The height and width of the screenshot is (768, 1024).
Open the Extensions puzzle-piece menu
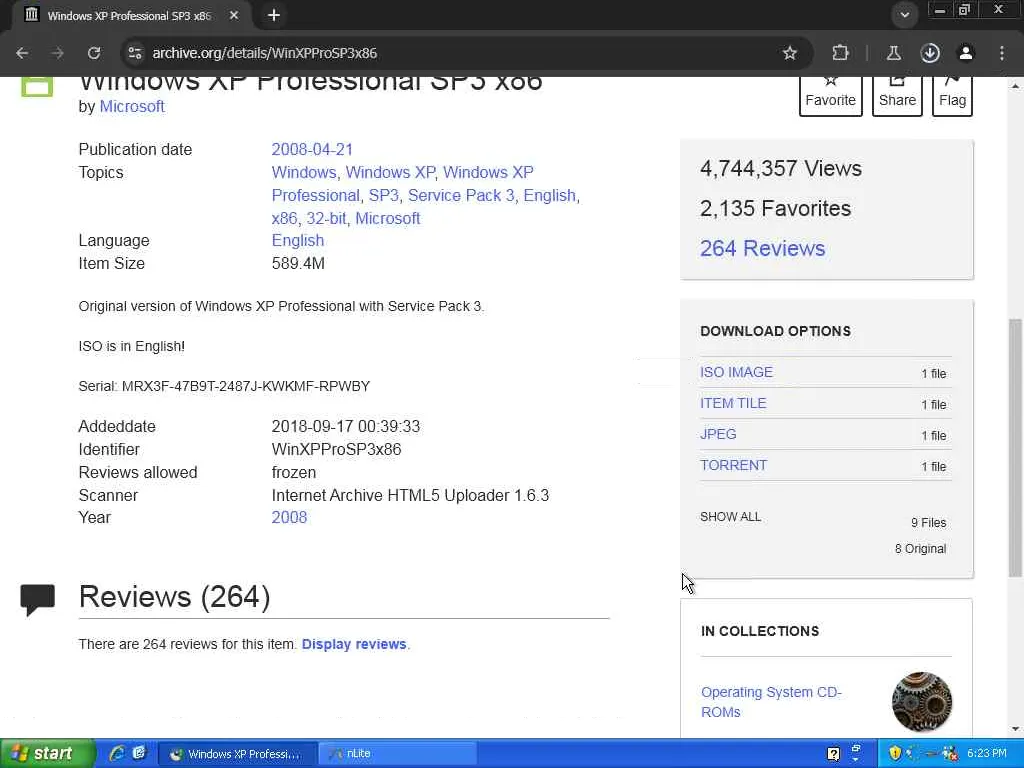coord(840,53)
